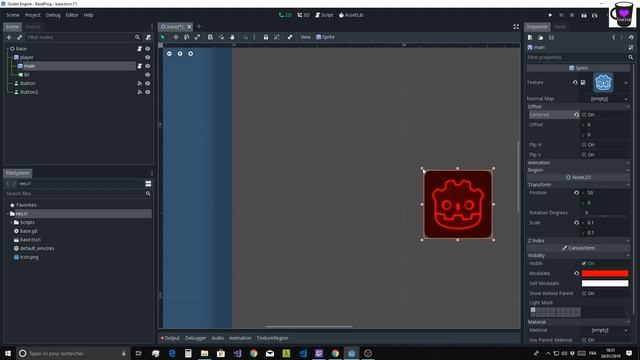Viewport: 640px width, 360px height.
Task: Open the Output bottom panel
Action: click(x=170, y=338)
